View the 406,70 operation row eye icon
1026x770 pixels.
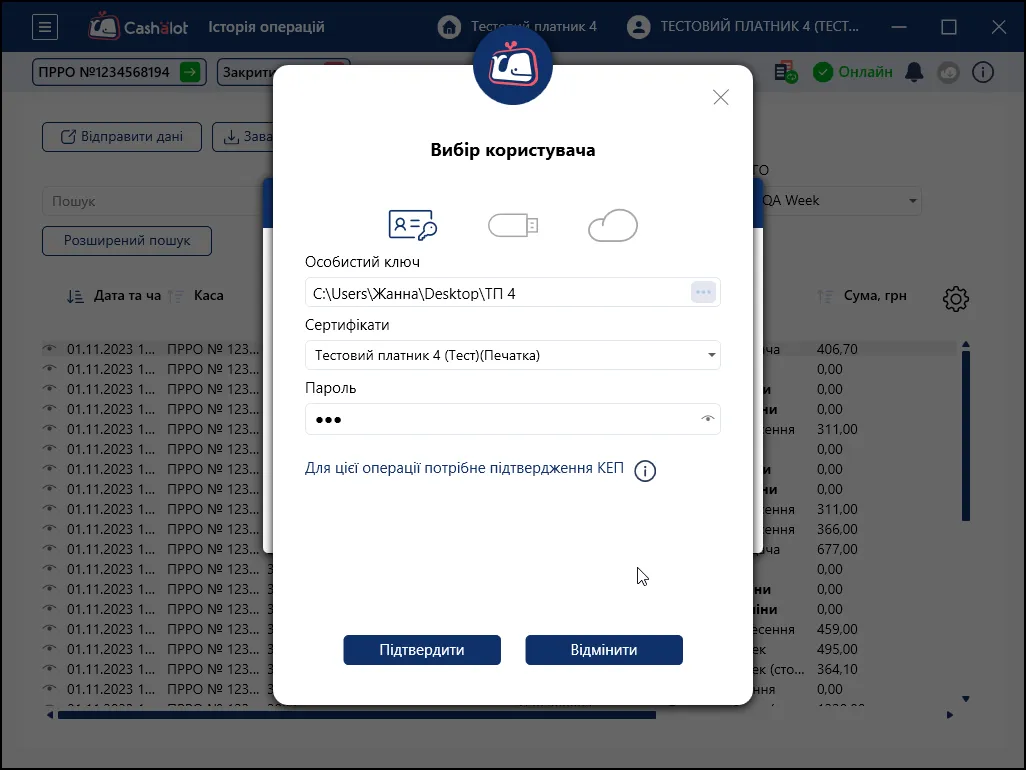[49, 349]
